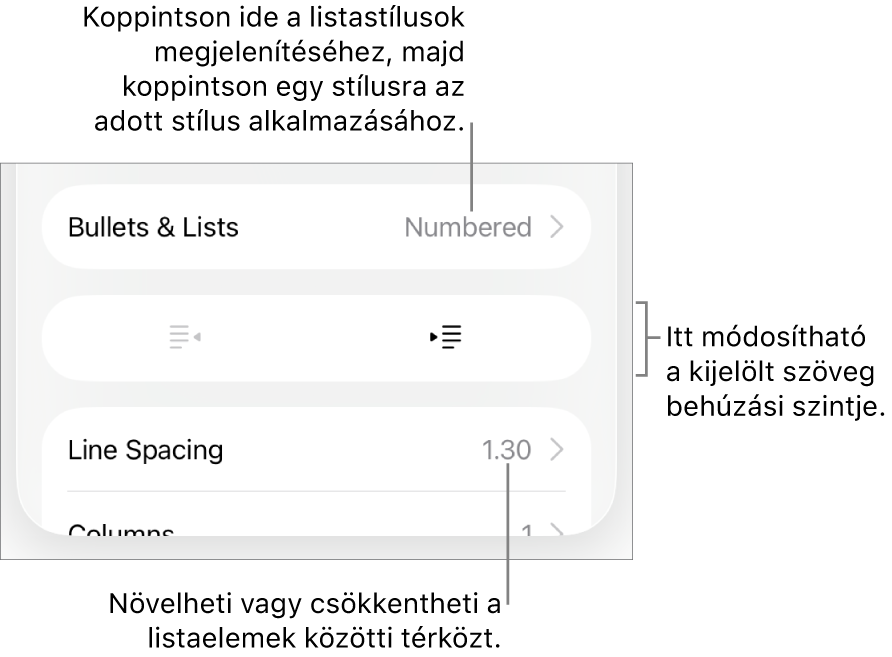Click the 1.30 line spacing value
Image resolution: width=892 pixels, height=657 pixels.
click(506, 450)
